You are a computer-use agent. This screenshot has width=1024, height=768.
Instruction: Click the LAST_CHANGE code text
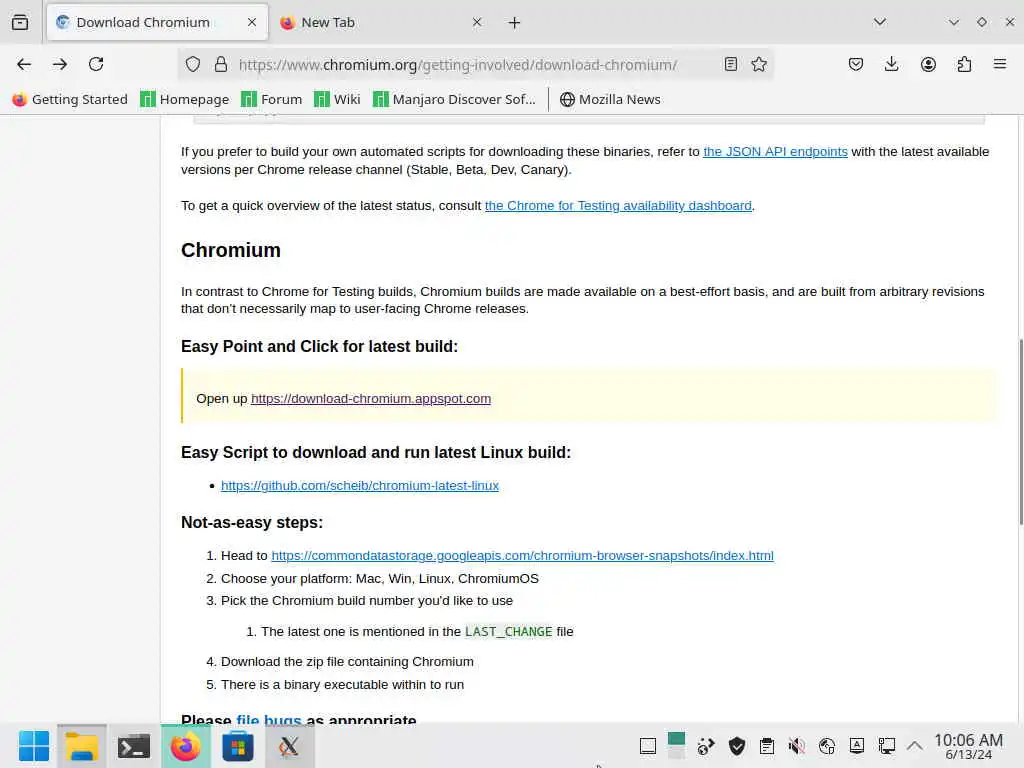509,632
